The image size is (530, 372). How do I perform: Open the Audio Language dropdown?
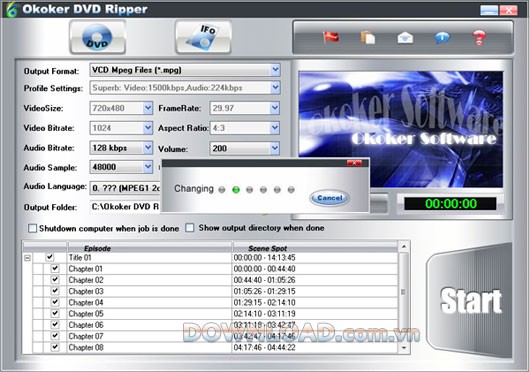click(x=125, y=188)
